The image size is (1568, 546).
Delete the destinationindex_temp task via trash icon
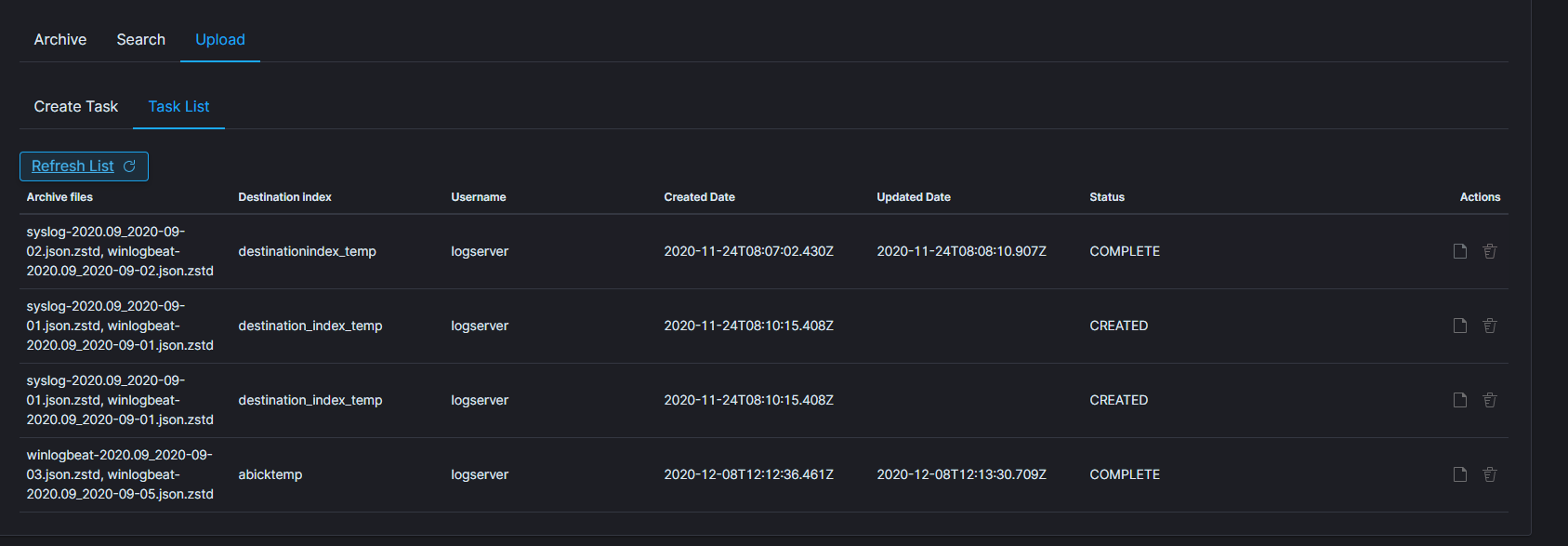[1490, 251]
